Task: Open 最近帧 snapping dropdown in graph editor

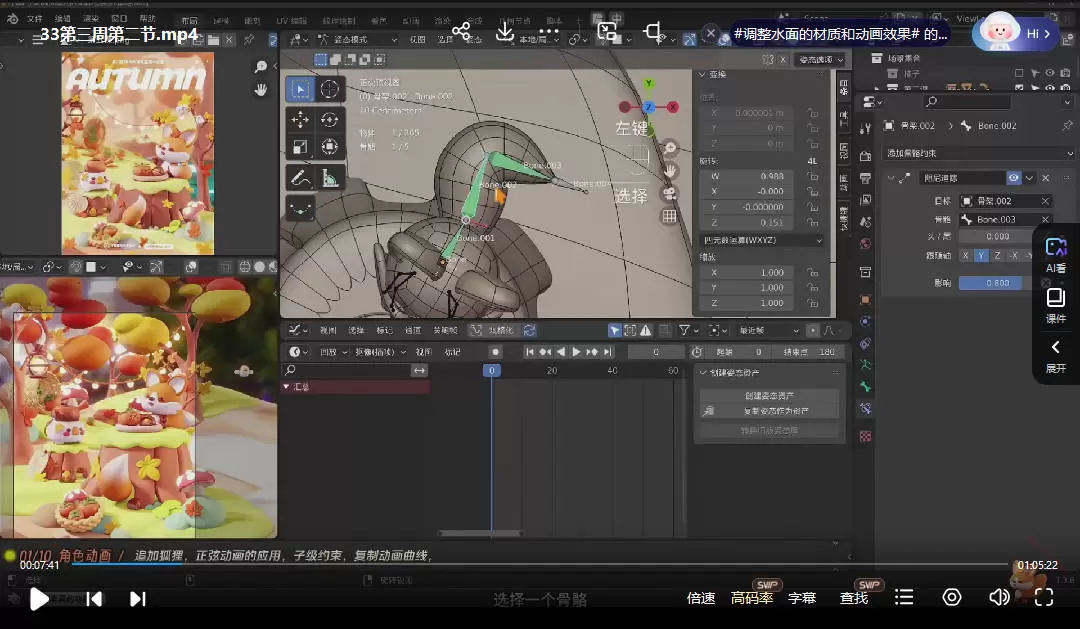Action: click(769, 331)
